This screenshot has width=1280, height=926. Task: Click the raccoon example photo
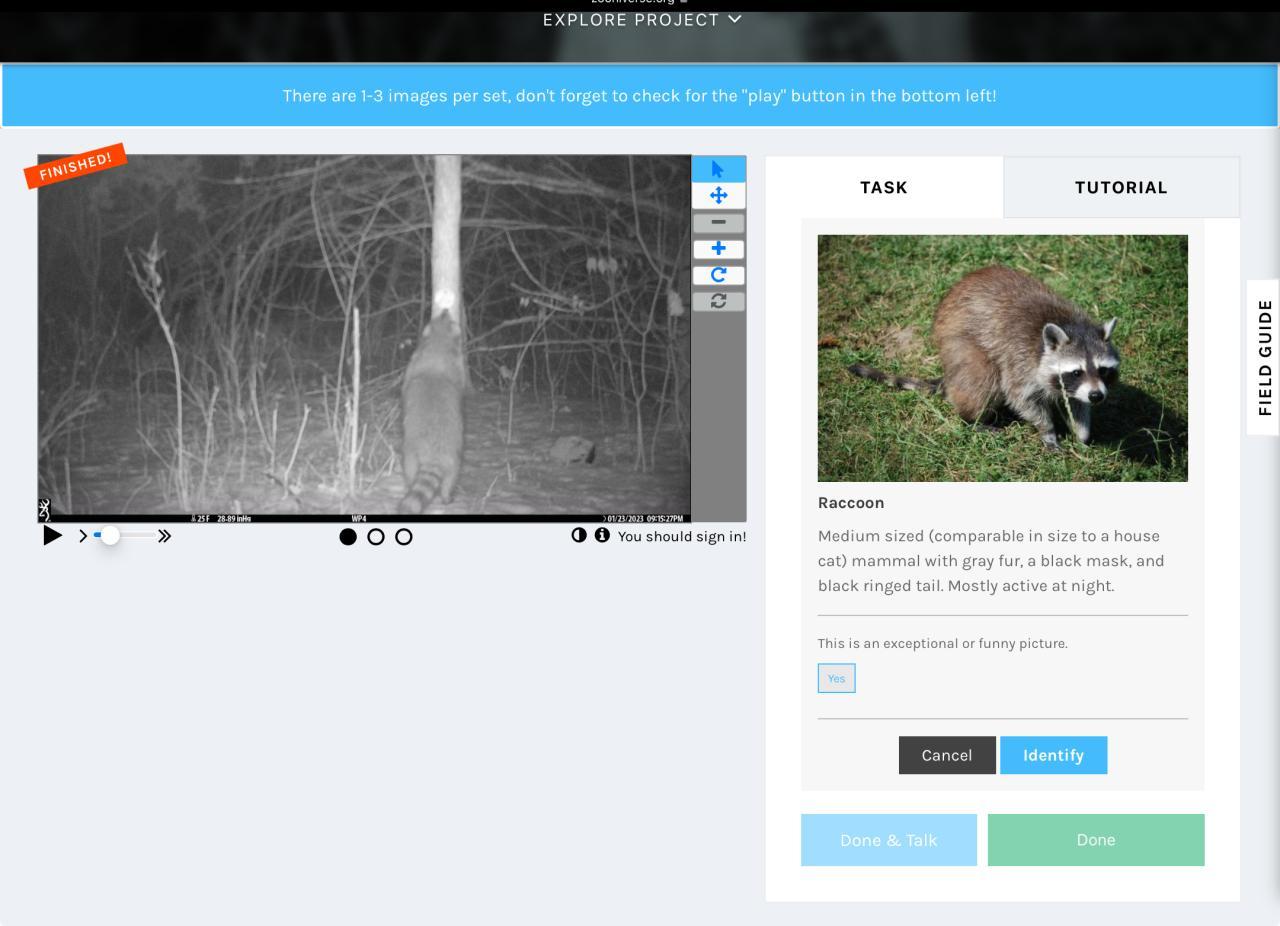point(1003,358)
